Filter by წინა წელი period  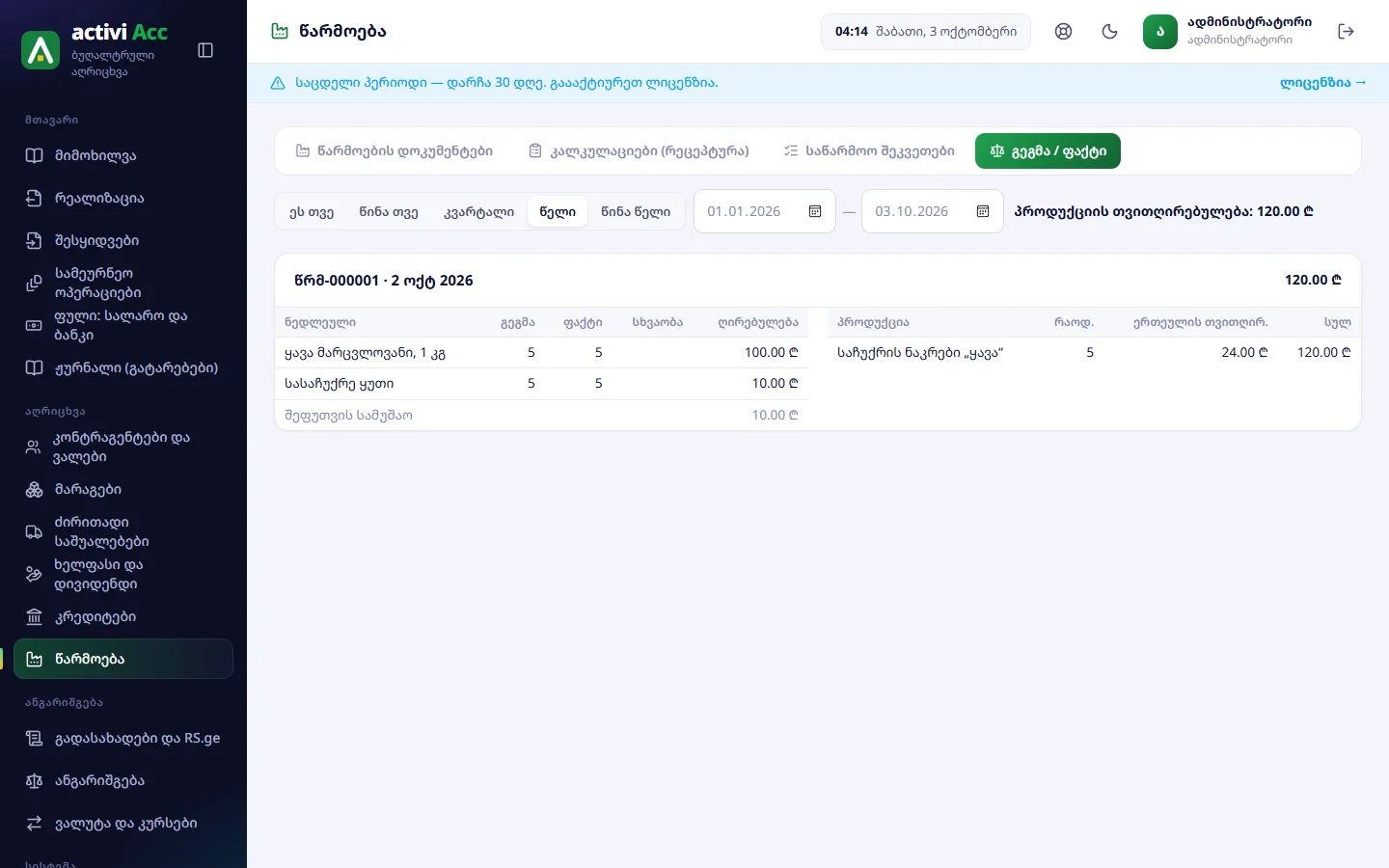pyautogui.click(x=636, y=211)
